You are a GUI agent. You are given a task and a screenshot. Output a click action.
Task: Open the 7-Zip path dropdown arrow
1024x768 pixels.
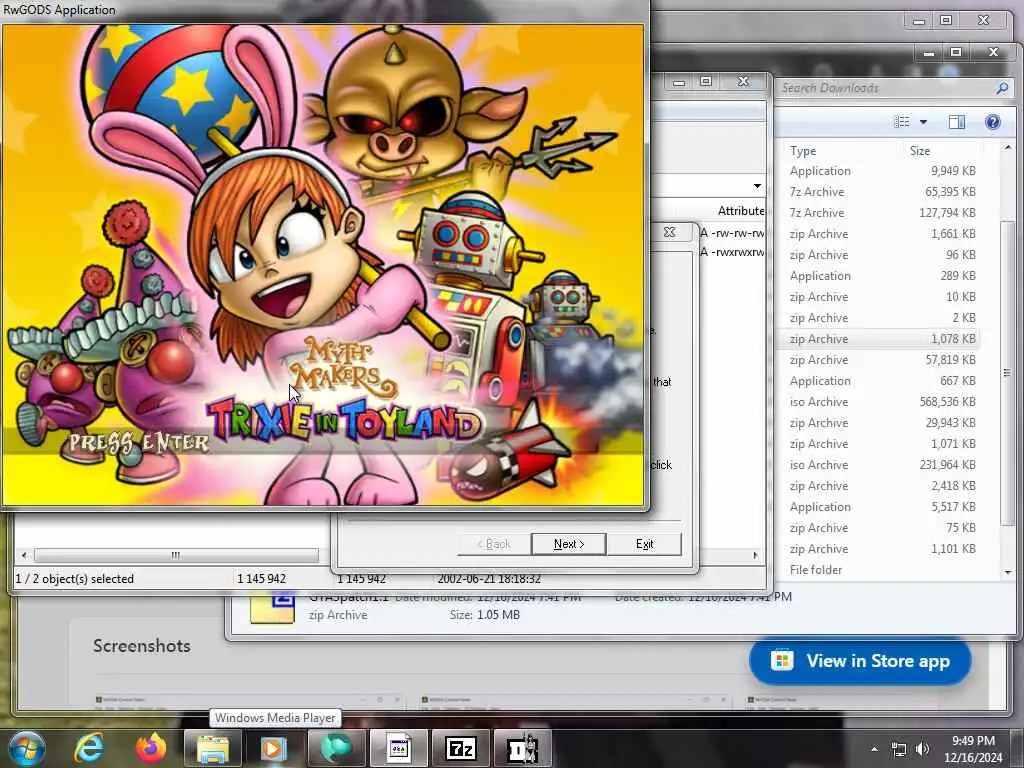757,186
